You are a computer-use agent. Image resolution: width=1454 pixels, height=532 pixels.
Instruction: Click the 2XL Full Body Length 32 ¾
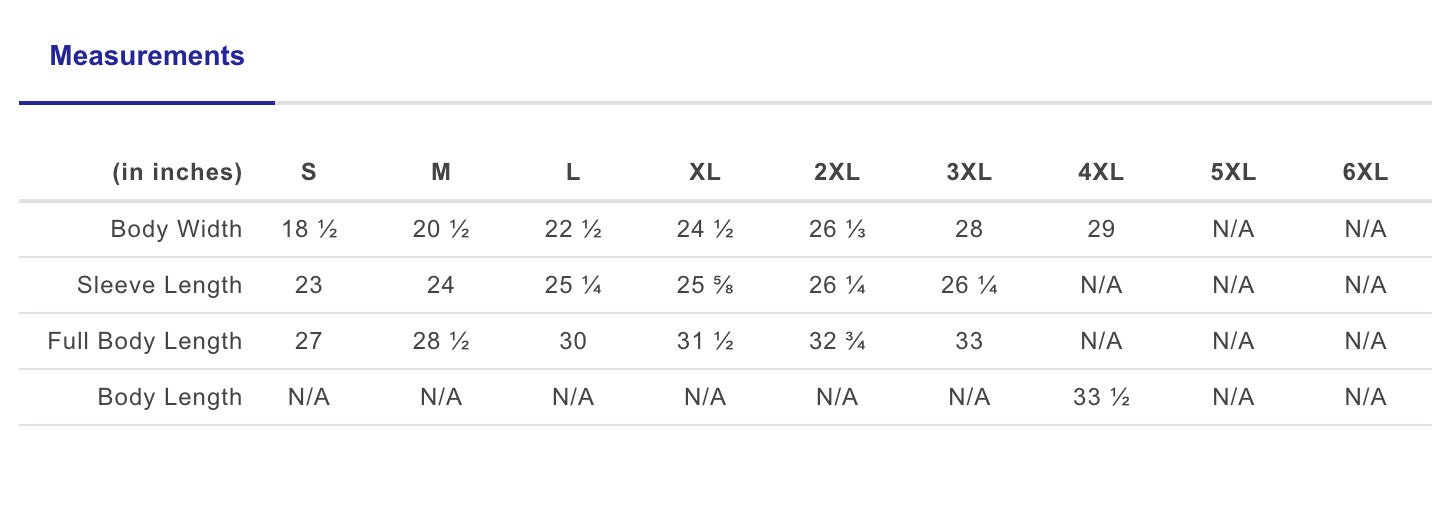coord(837,341)
